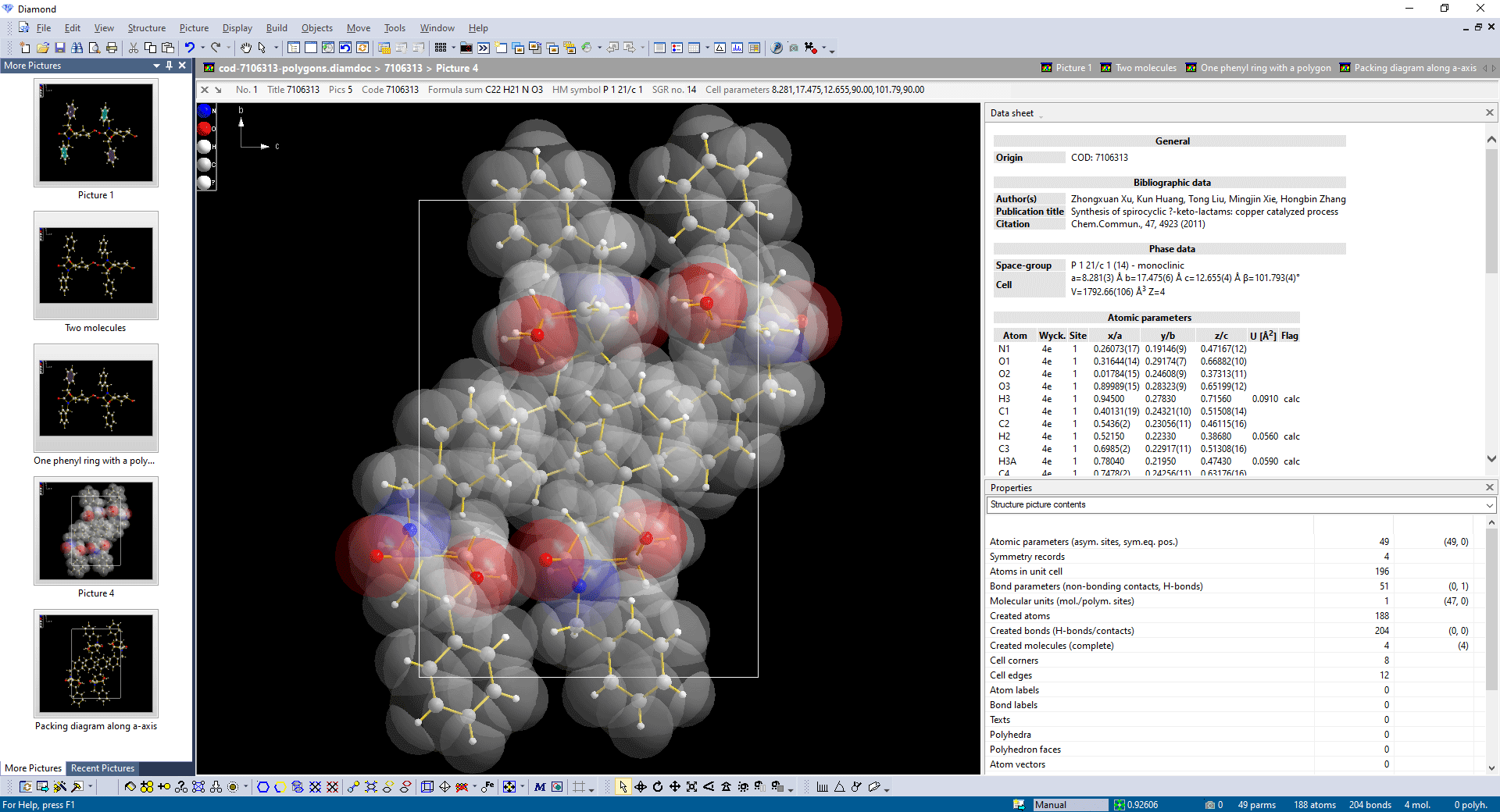Click the blue M molecule icon in bottom toolbar
Image resolution: width=1500 pixels, height=812 pixels.
(540, 787)
